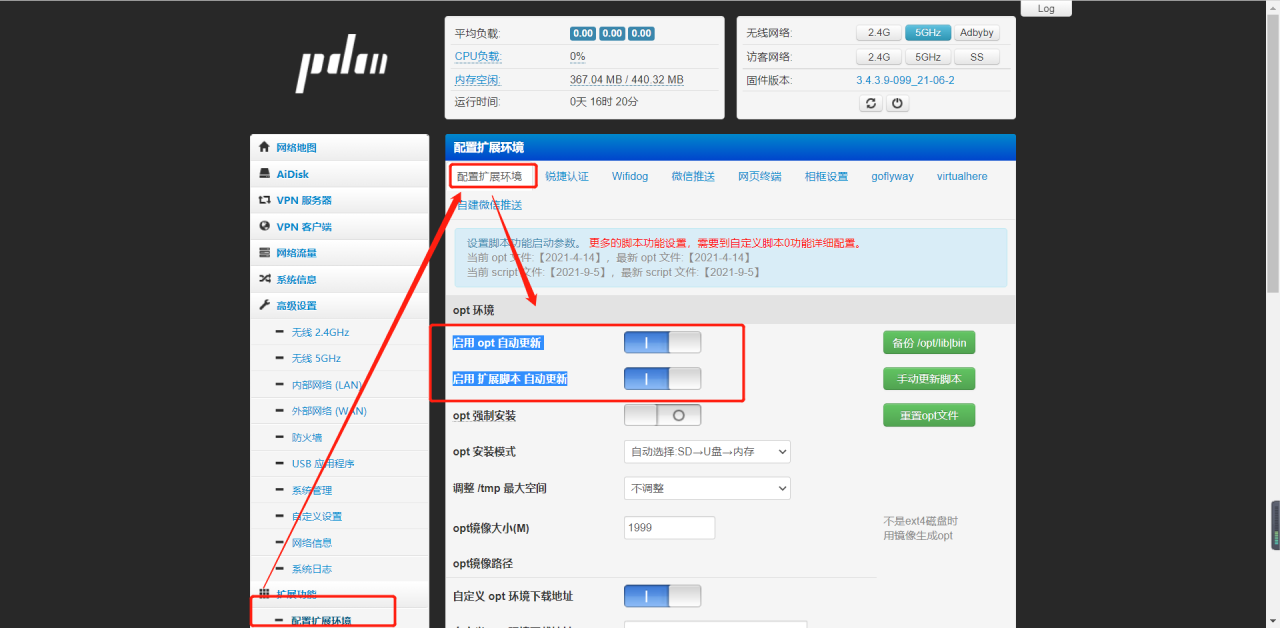This screenshot has height=628, width=1280.
Task: Click guest network 2.4G button
Action: coord(878,57)
